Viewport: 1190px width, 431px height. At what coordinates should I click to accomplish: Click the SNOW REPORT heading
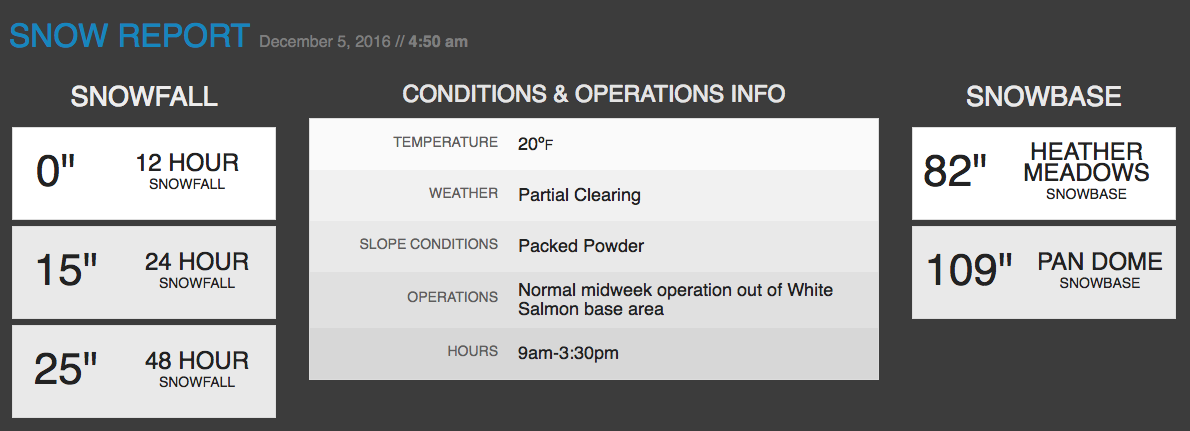tap(129, 36)
